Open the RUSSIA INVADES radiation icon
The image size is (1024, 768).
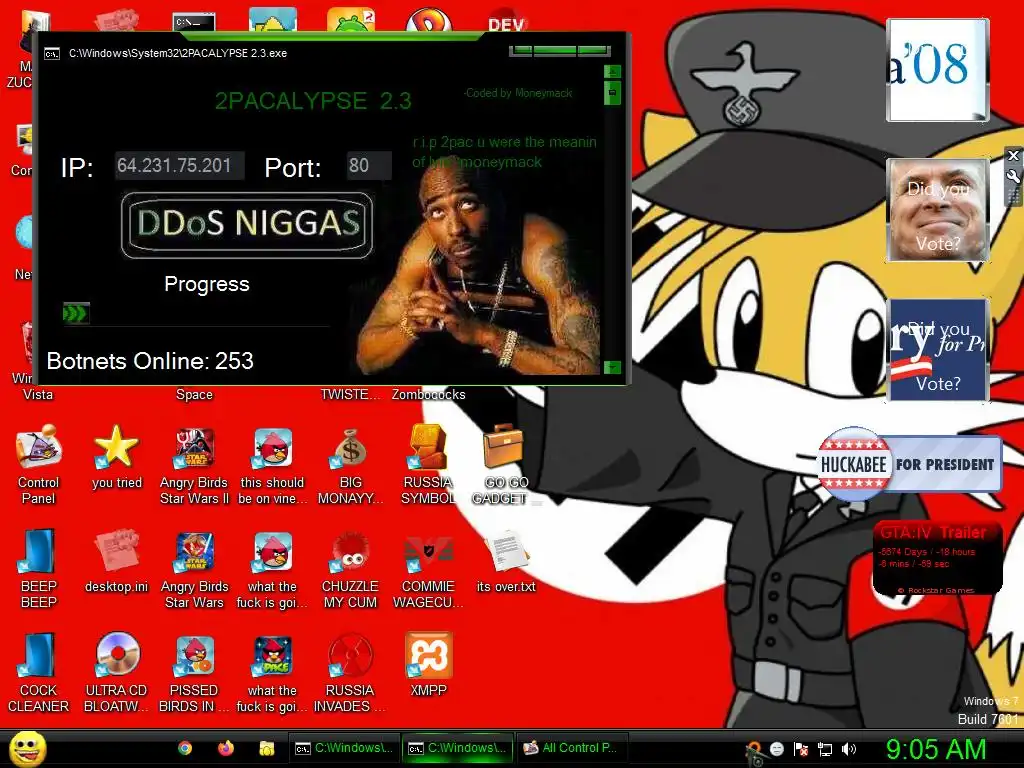351,673
